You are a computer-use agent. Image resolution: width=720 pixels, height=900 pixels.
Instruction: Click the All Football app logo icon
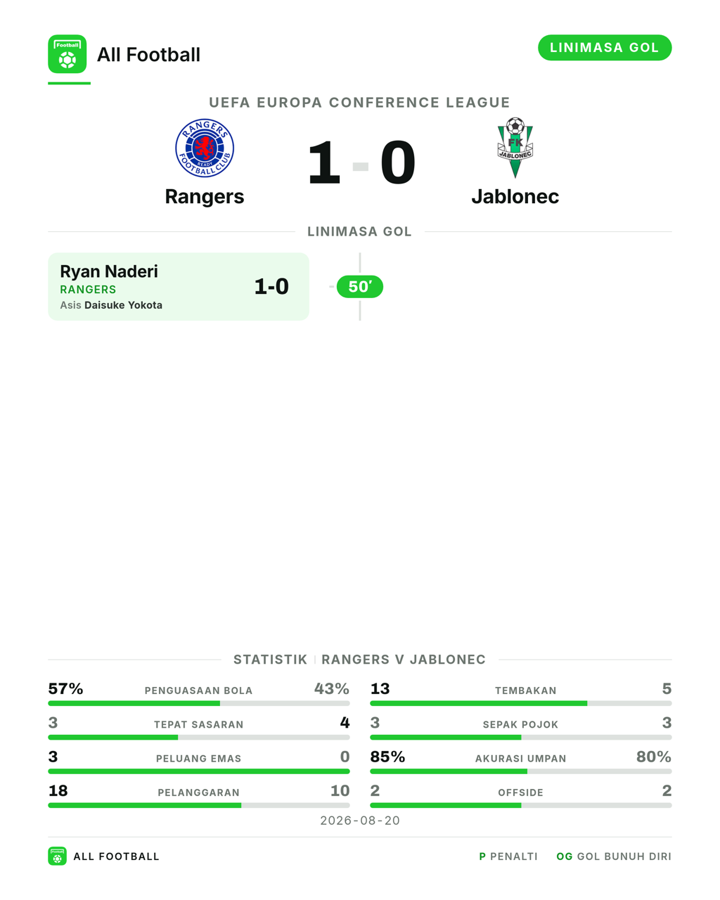click(67, 54)
